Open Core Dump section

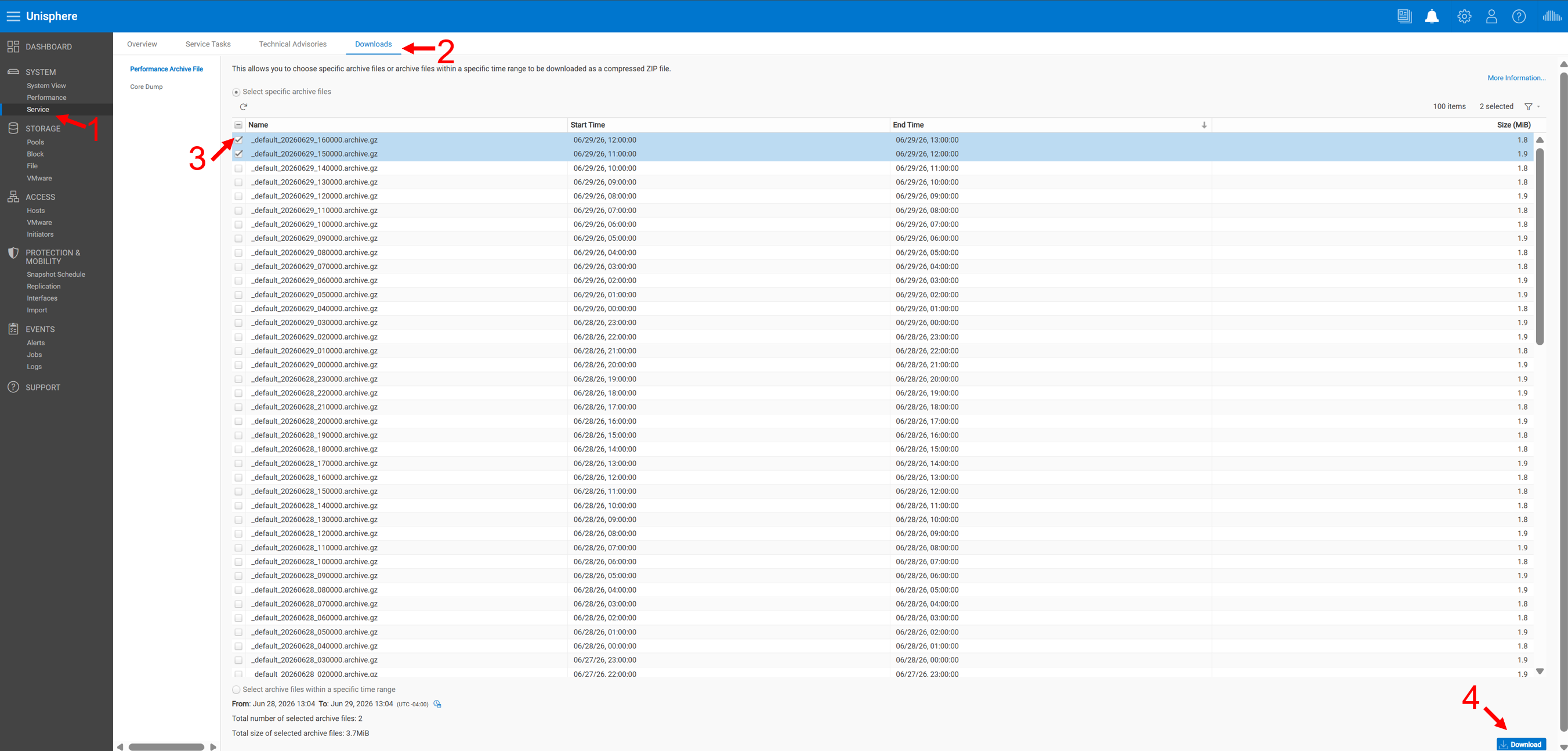coord(146,86)
